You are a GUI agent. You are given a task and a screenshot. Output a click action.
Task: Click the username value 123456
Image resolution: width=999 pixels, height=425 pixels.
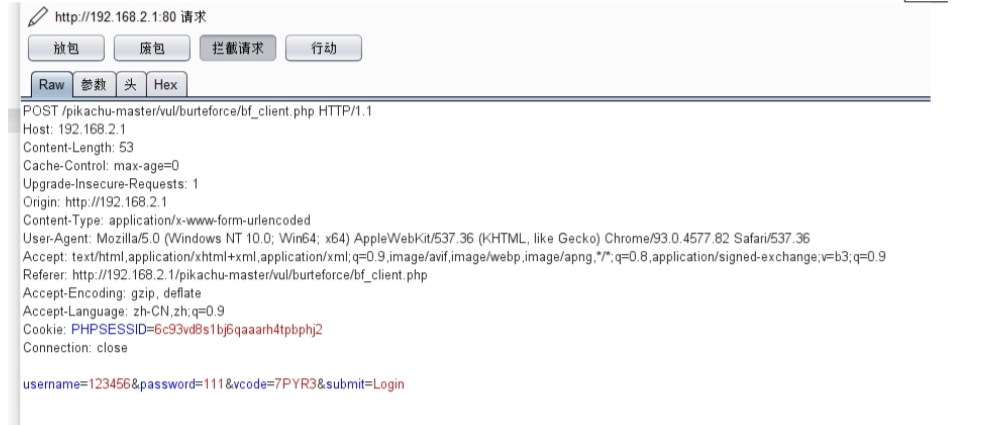click(109, 384)
